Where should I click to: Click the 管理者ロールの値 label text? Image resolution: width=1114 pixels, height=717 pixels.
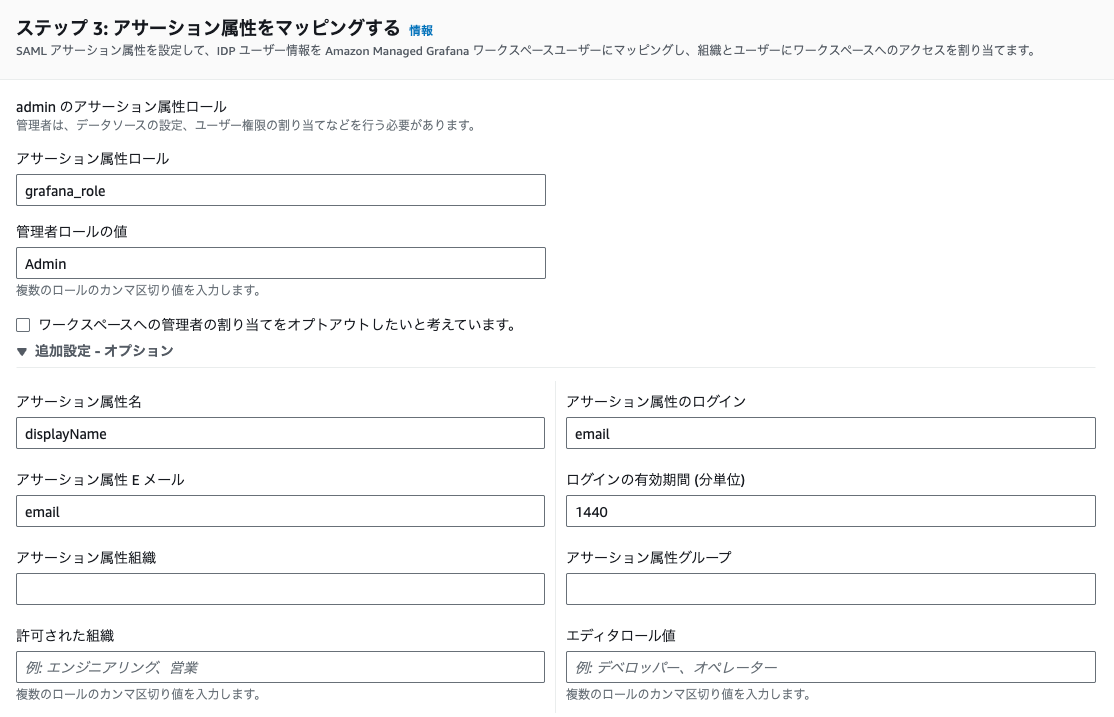(x=71, y=232)
